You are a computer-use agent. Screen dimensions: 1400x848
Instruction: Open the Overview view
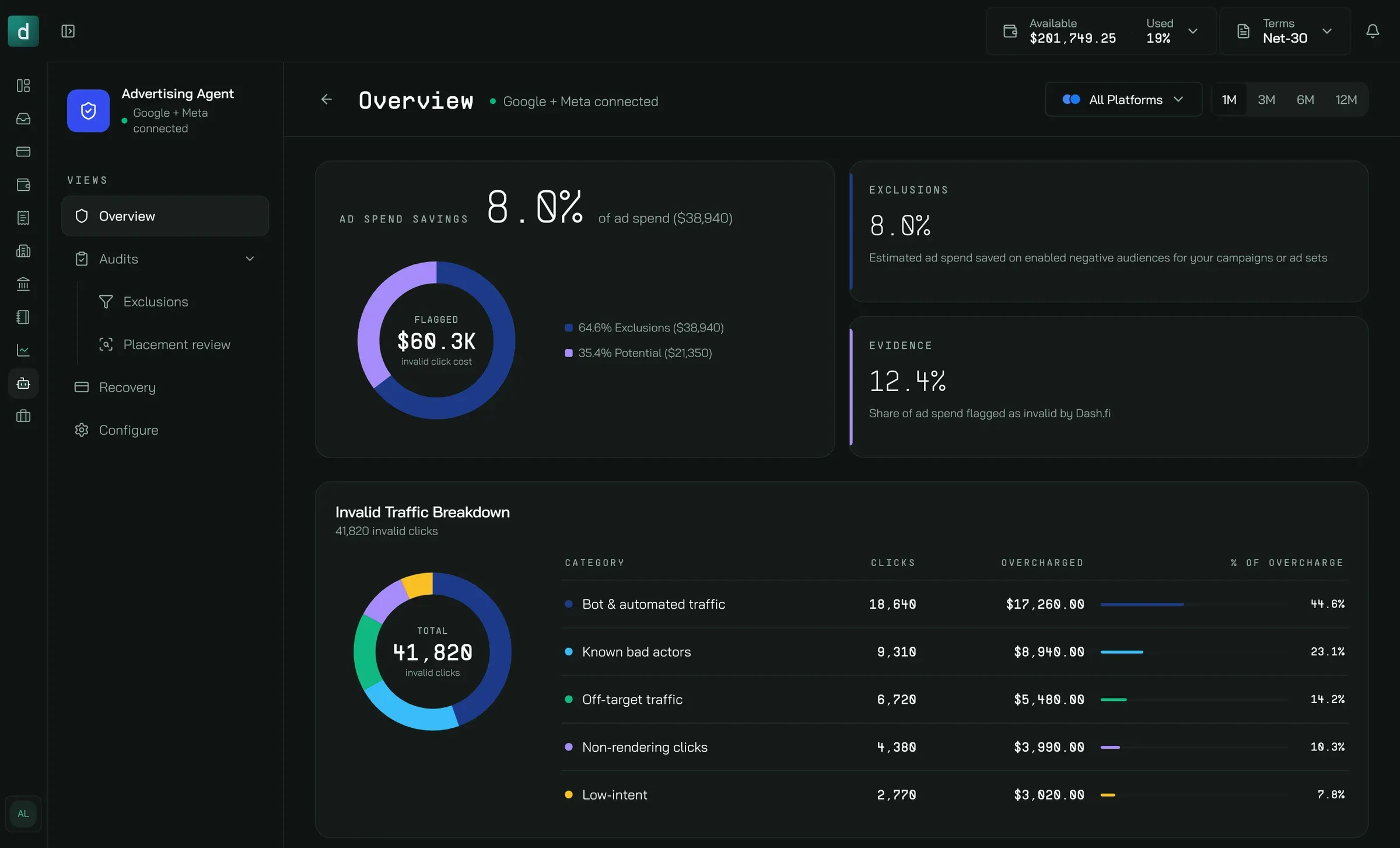click(x=165, y=216)
